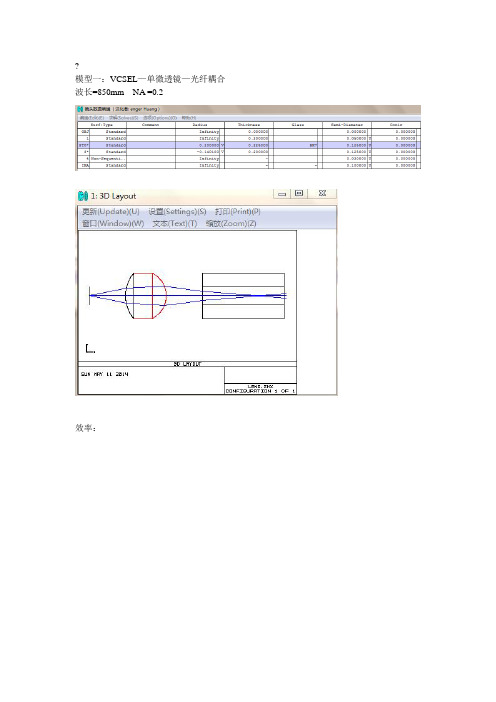Open the 打印(Print) menu
496x702 pixels.
point(238,211)
